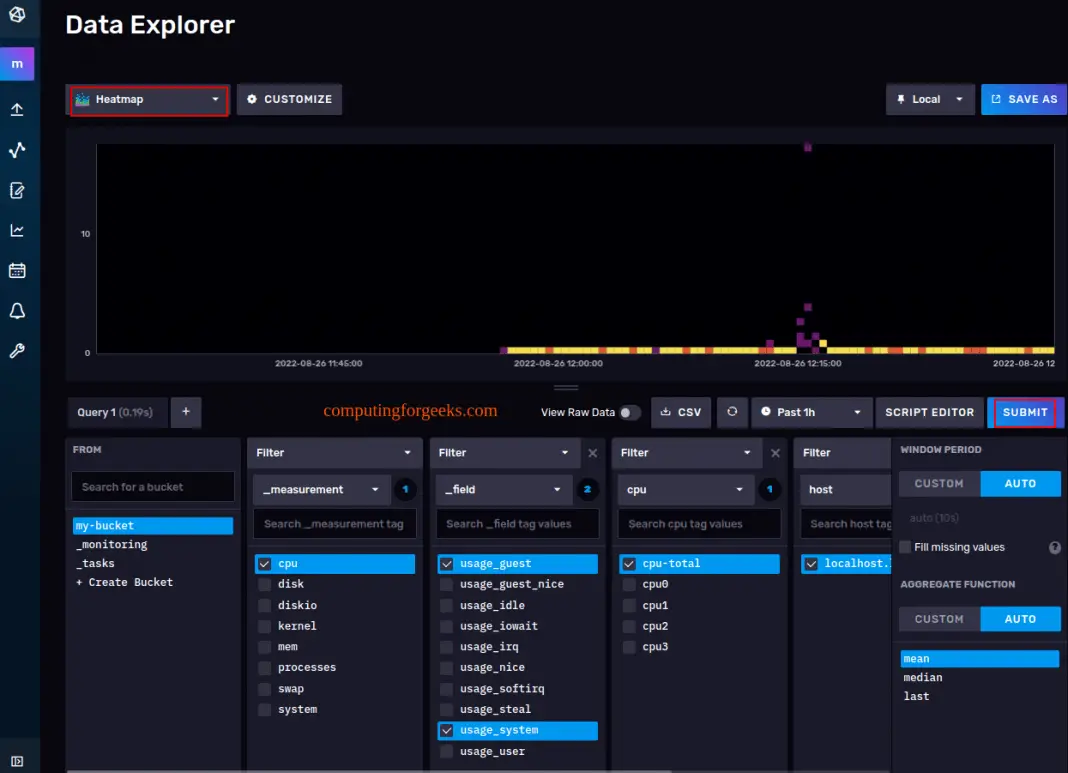Viewport: 1068px width, 773px height.
Task: Click the SUBMIT button
Action: (x=1024, y=412)
